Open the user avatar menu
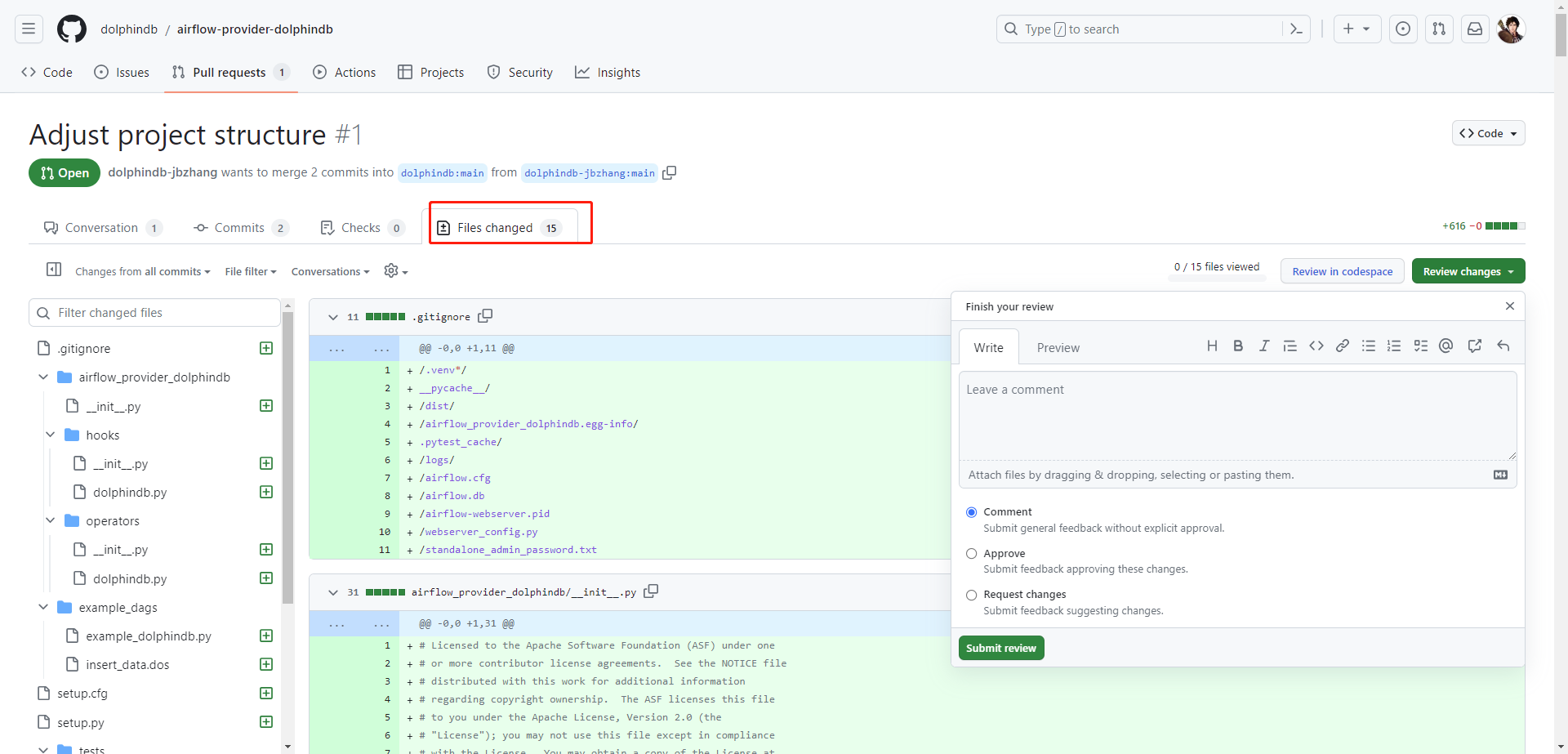The image size is (1568, 754). 1511,29
